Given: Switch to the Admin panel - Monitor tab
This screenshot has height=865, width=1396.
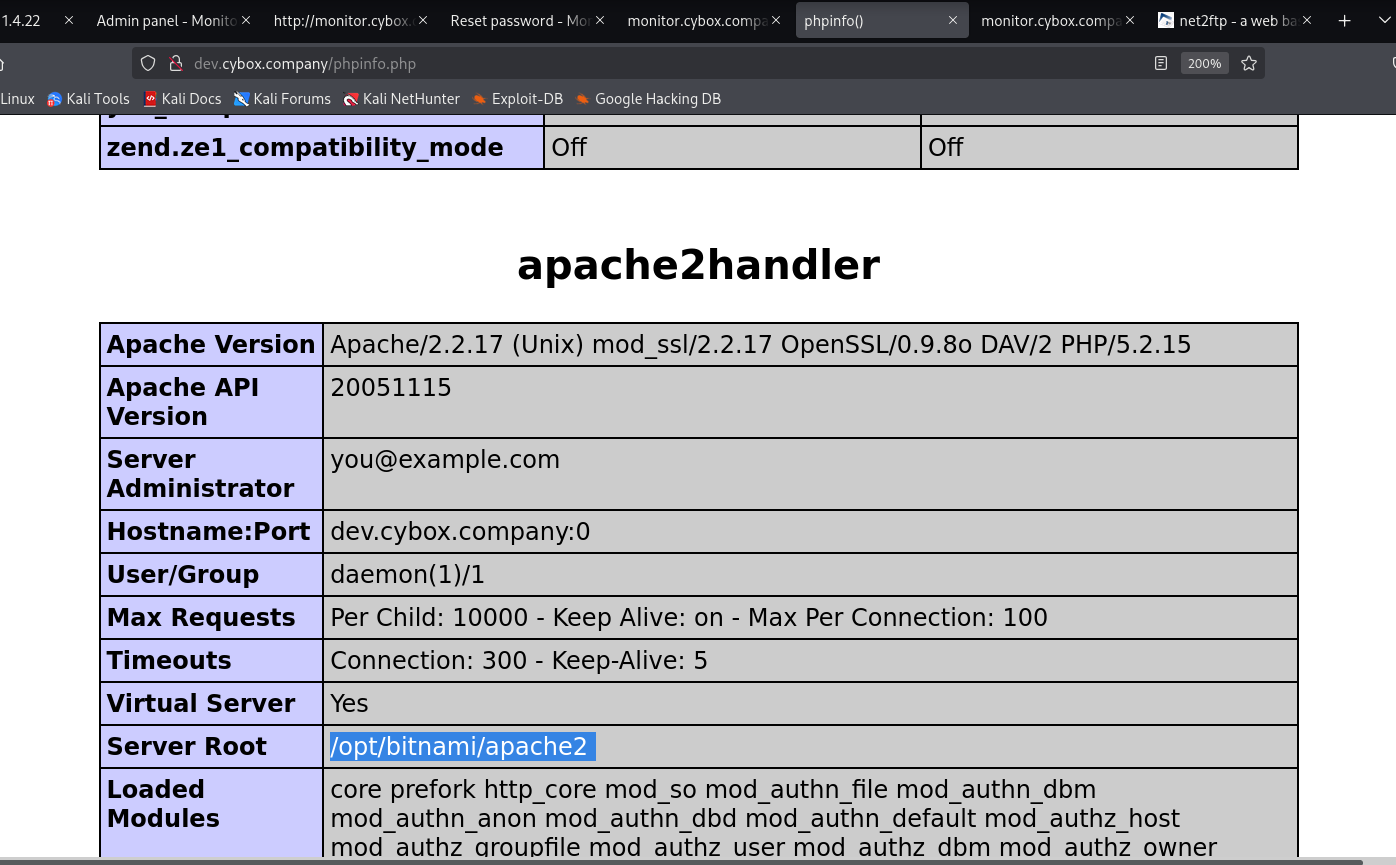Looking at the screenshot, I should click(x=165, y=20).
